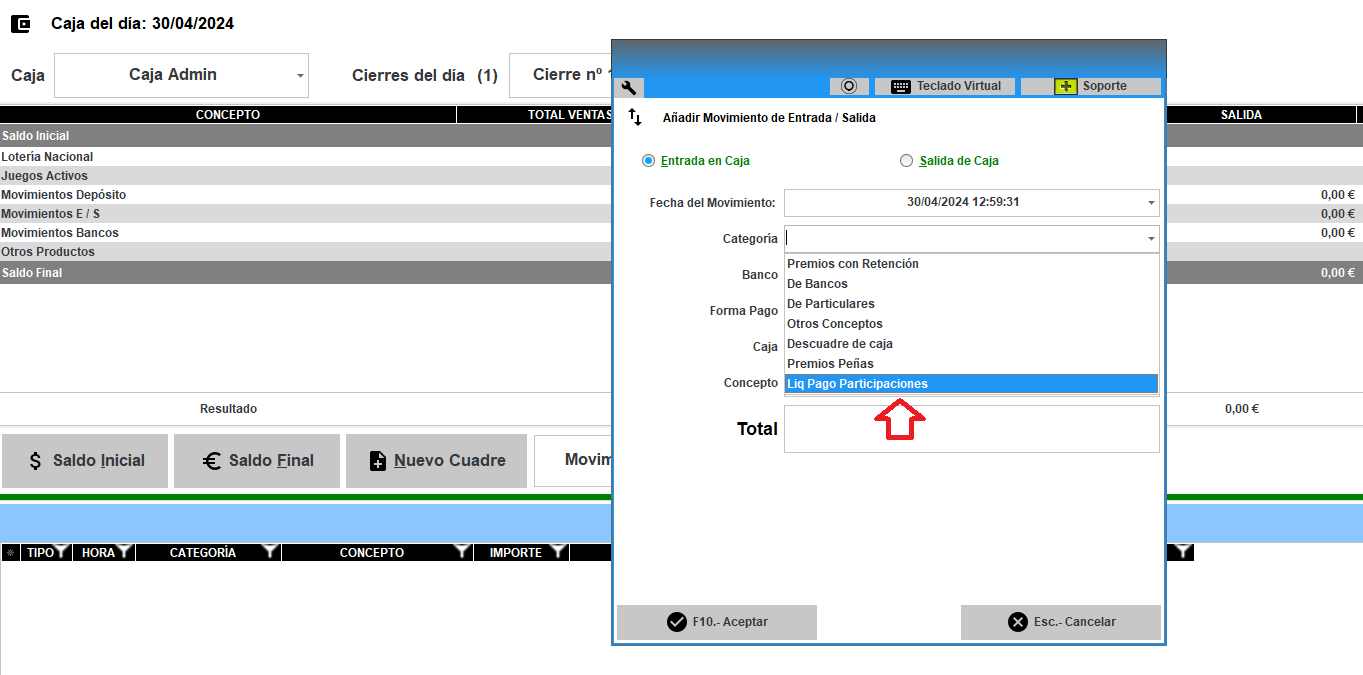This screenshot has height=675, width=1363.
Task: Choose Premios con Retención option
Action: 971,264
